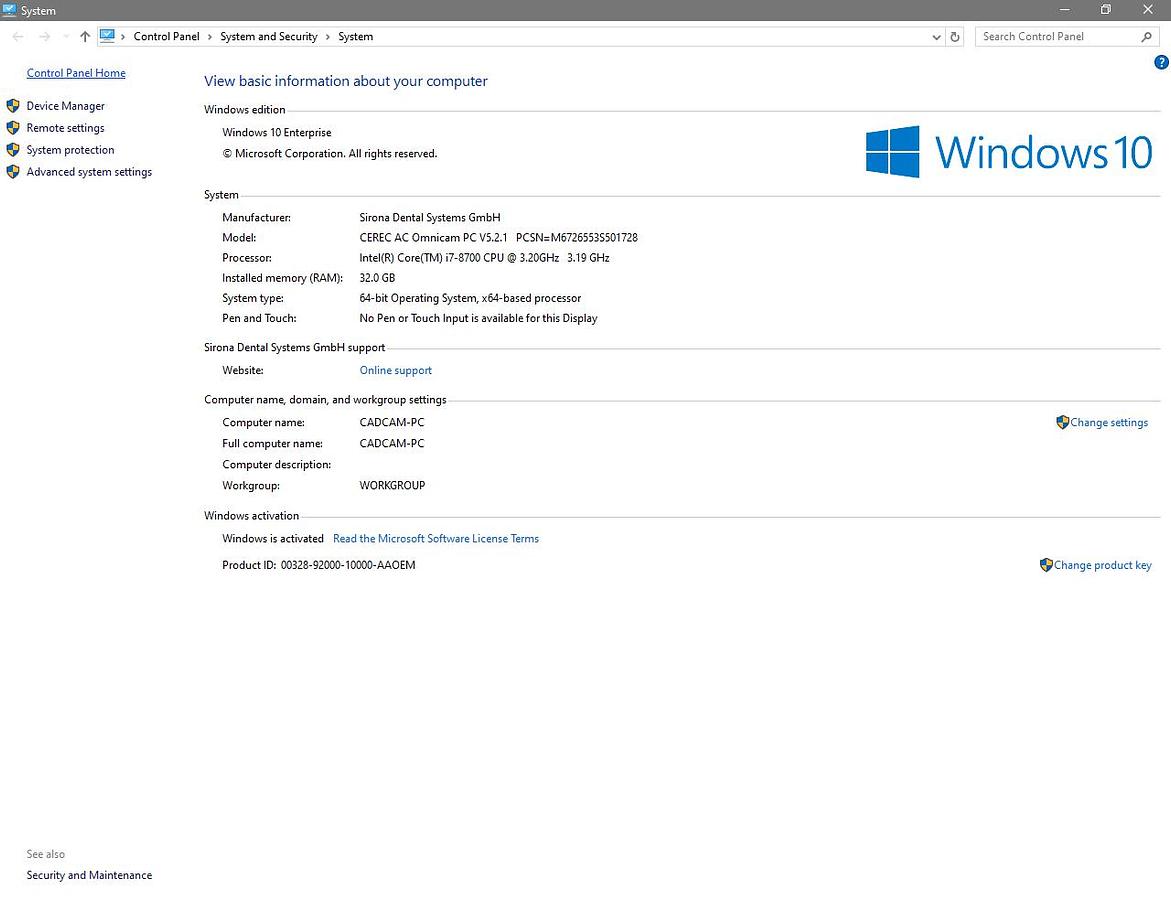Image resolution: width=1171 pixels, height=900 pixels.
Task: Open help with the blue question mark
Action: [x=1161, y=62]
